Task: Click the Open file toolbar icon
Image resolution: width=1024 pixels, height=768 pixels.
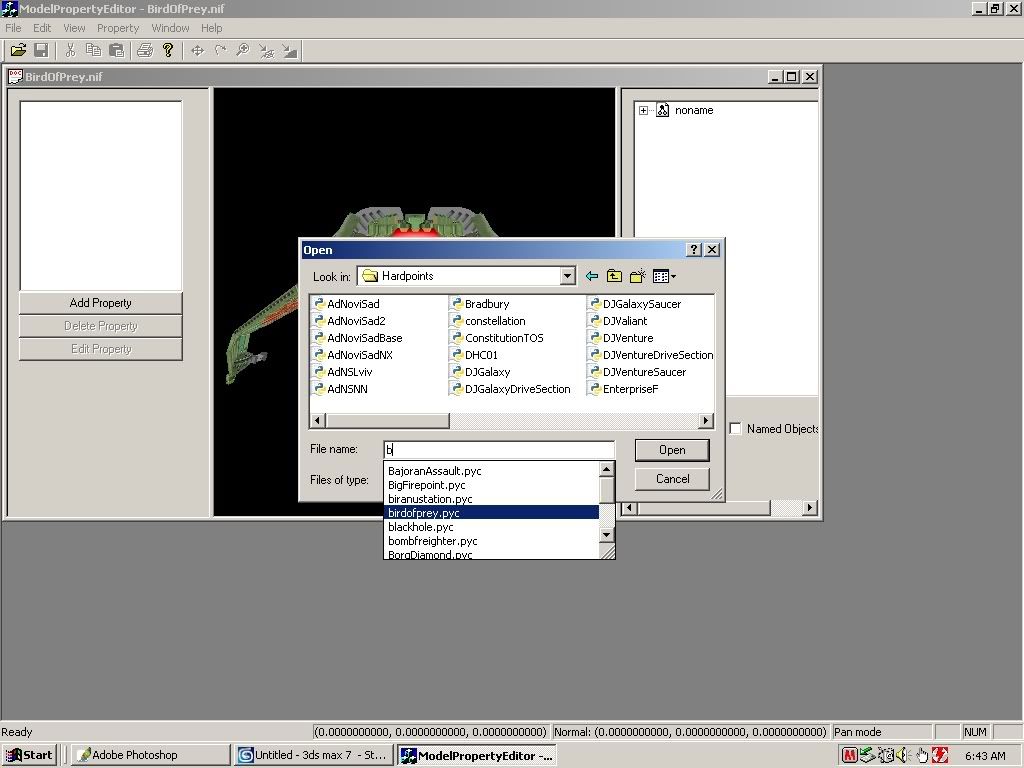Action: (18, 50)
